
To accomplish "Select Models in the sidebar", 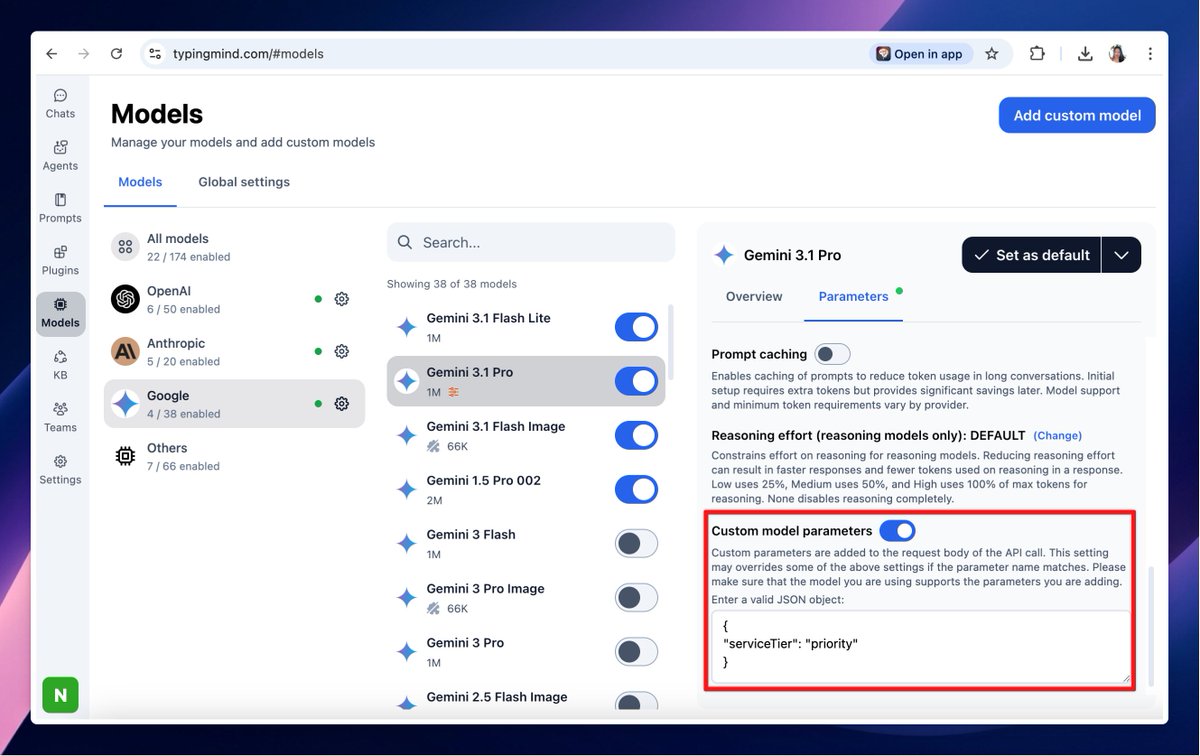I will click(60, 313).
